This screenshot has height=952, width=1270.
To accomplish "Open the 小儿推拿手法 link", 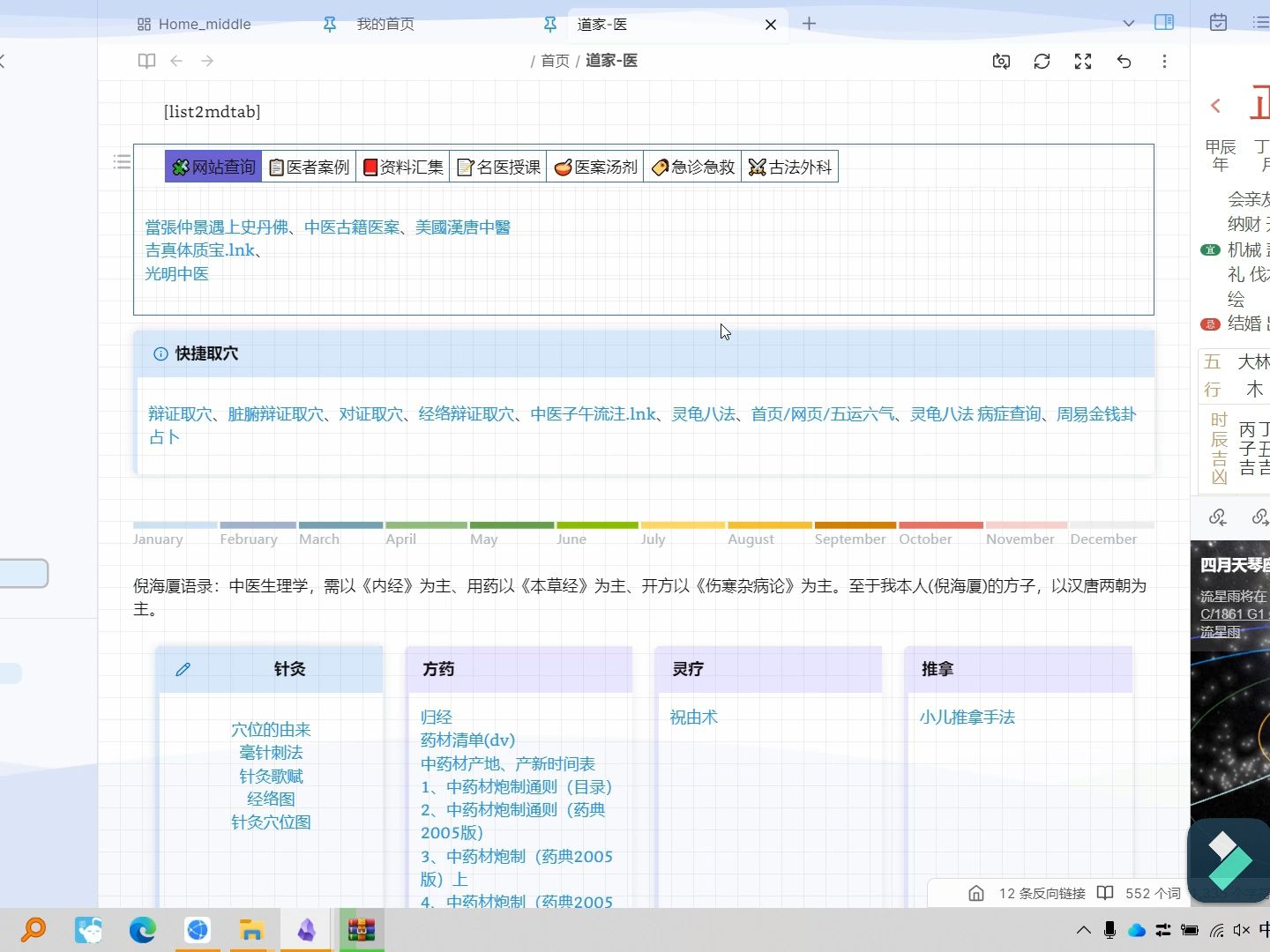I will pos(967,718).
